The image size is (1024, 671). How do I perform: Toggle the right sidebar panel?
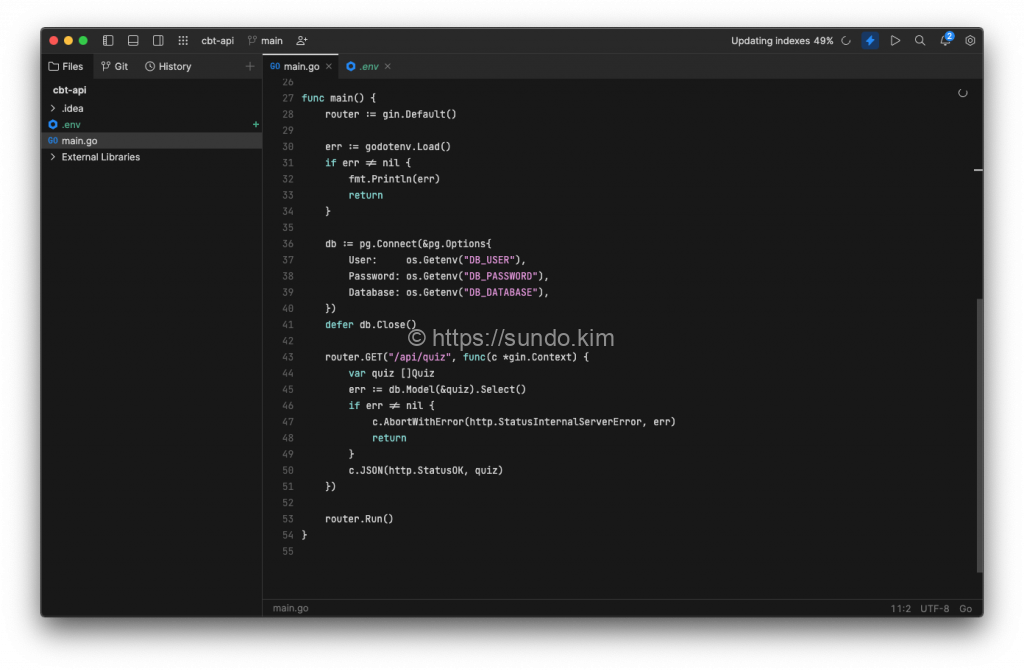158,41
